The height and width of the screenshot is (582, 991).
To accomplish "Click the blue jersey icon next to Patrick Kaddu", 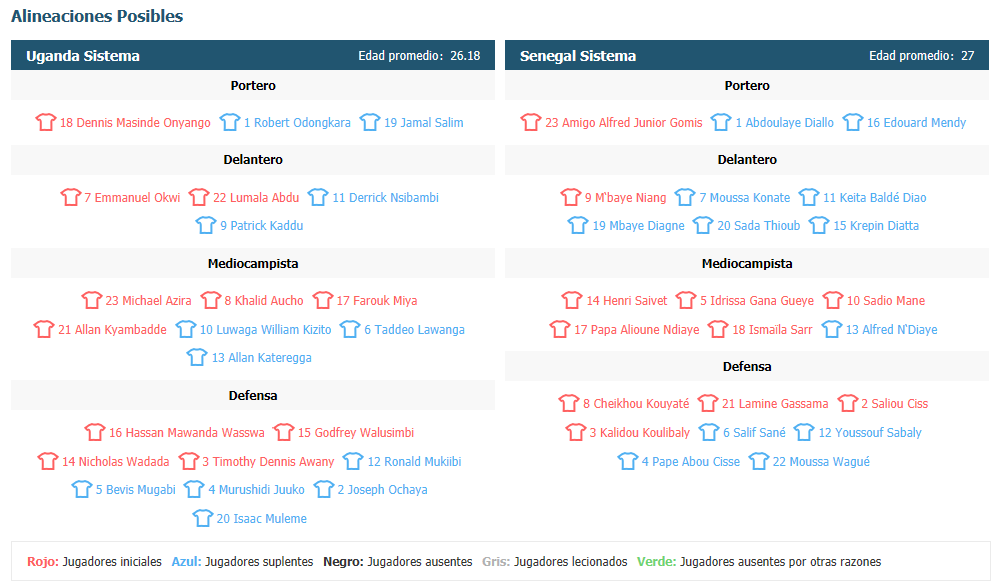I will pos(206,225).
